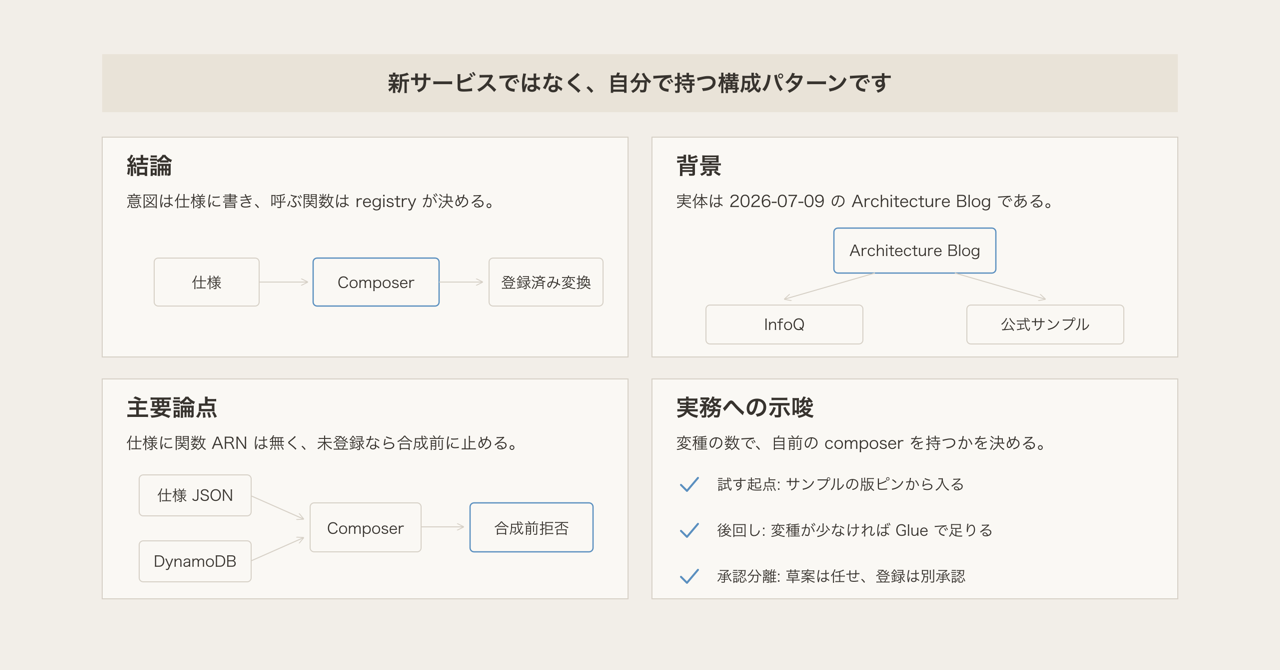
Task: Click the 実務への示唆 heading
Action: tap(745, 408)
